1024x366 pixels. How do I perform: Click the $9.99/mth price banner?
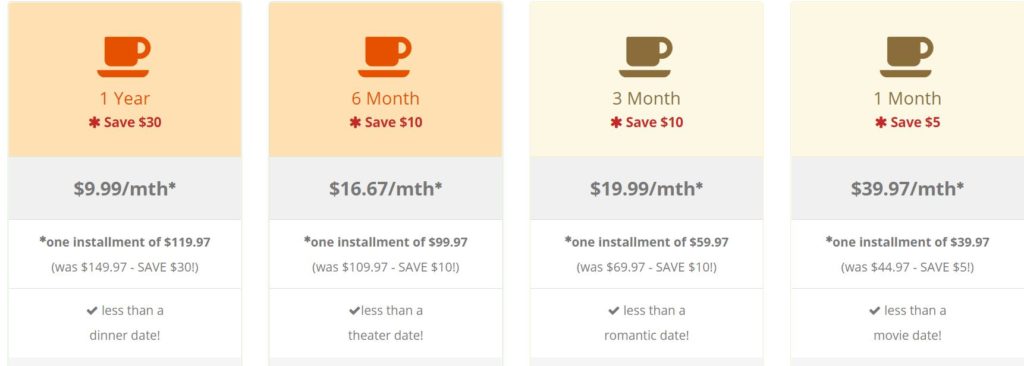pyautogui.click(x=125, y=188)
